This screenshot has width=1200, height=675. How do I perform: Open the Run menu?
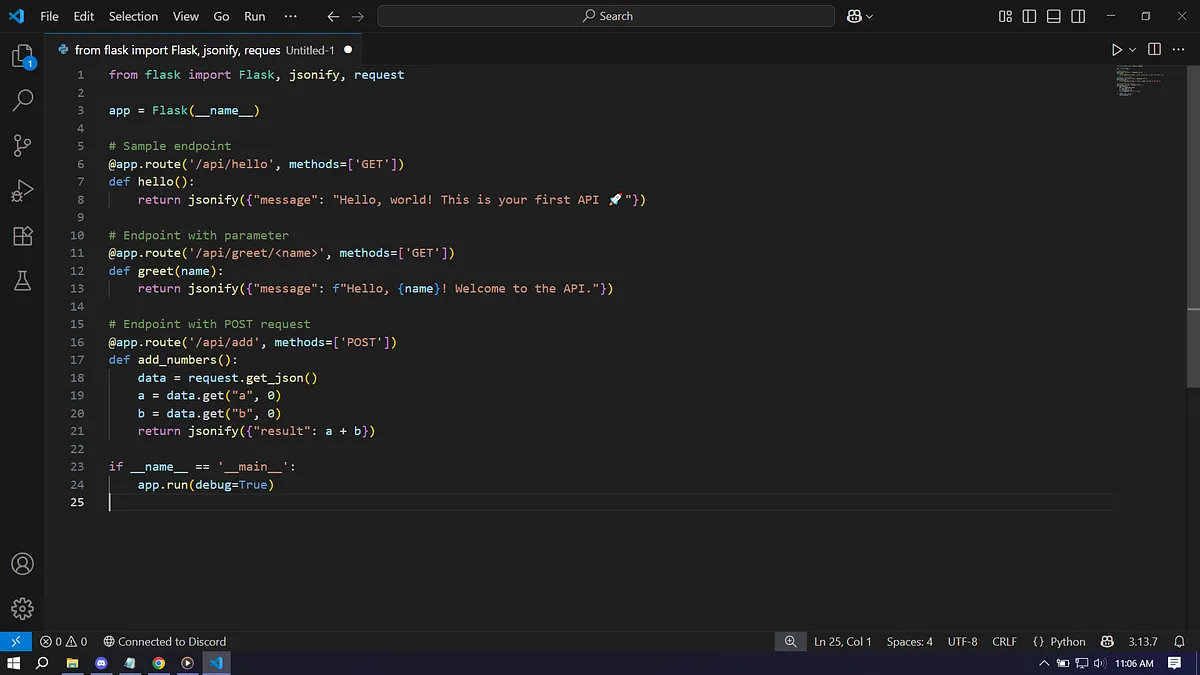(254, 16)
